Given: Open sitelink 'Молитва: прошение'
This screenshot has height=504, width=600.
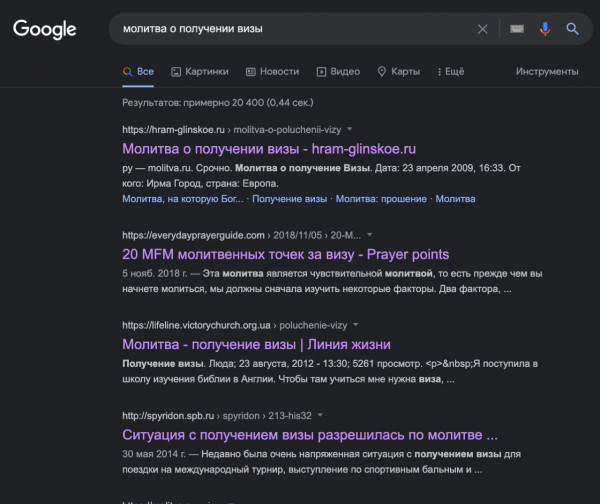Looking at the screenshot, I should pyautogui.click(x=381, y=199).
